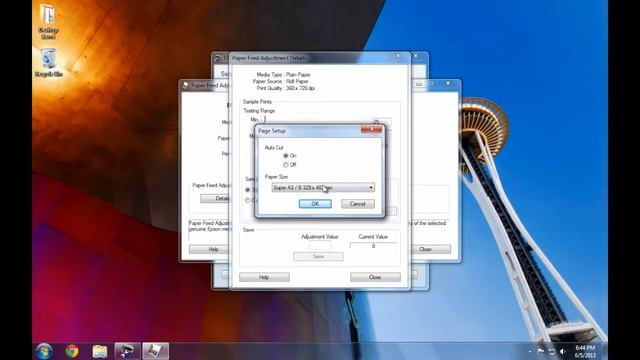
Task: Open the Paper Size dropdown
Action: tap(323, 188)
